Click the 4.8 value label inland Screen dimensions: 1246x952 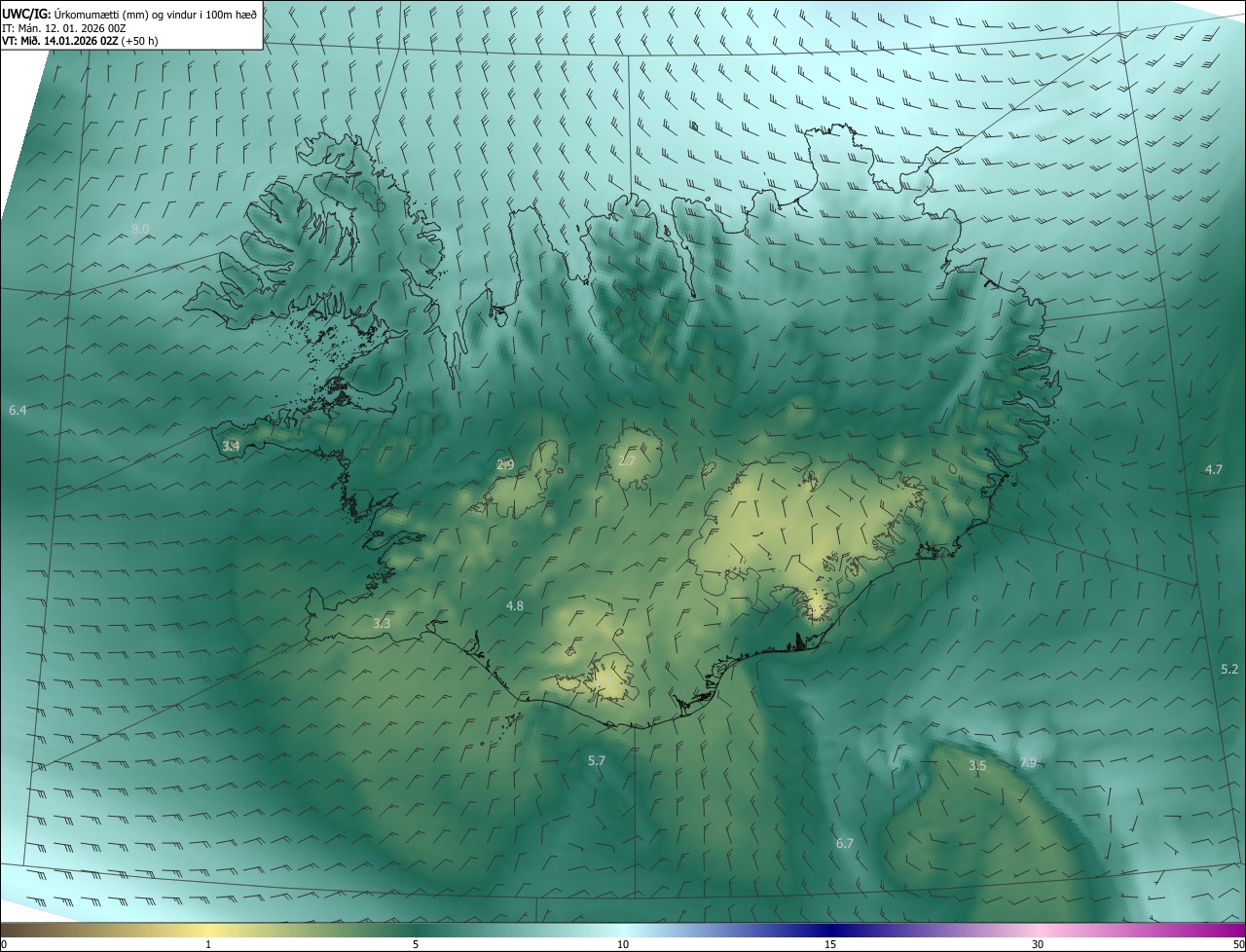[x=515, y=605]
